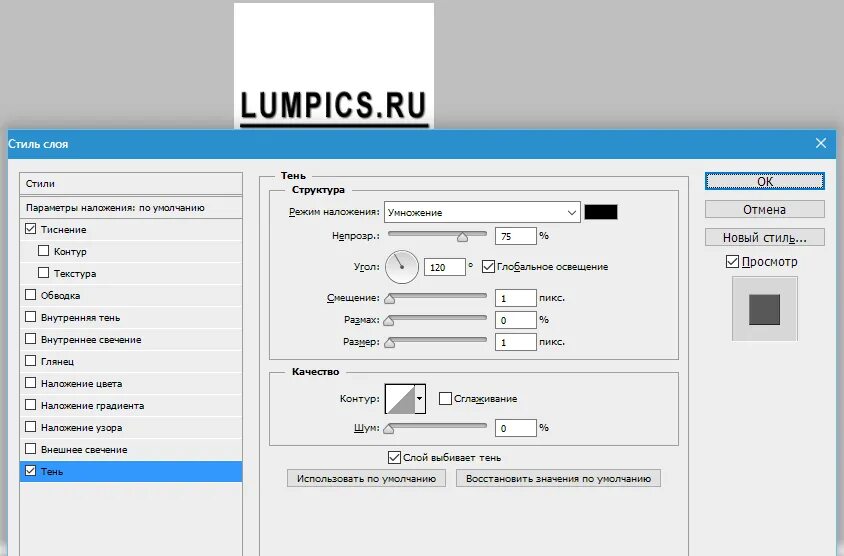Click the Размер value field
The image size is (844, 556).
(516, 342)
